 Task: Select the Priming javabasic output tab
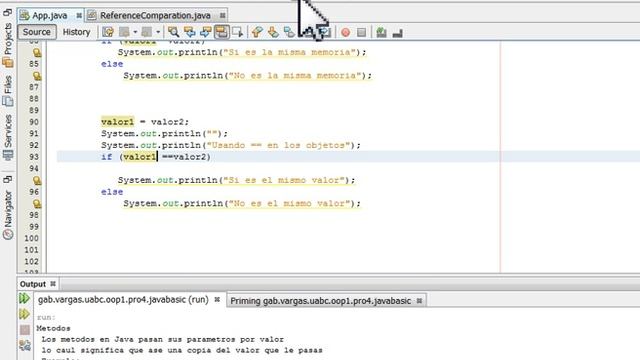pyautogui.click(x=320, y=301)
